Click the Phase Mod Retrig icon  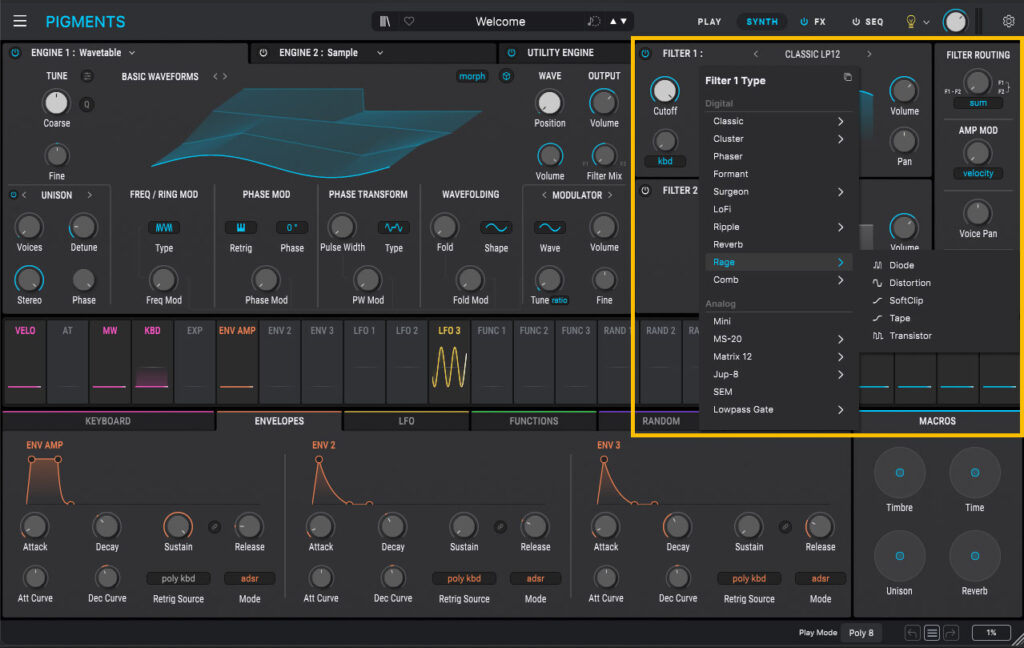(240, 227)
